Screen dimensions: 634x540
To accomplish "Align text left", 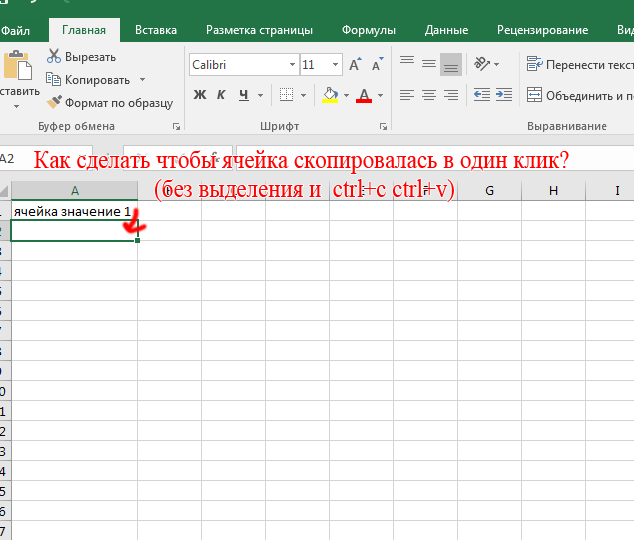I will point(407,95).
